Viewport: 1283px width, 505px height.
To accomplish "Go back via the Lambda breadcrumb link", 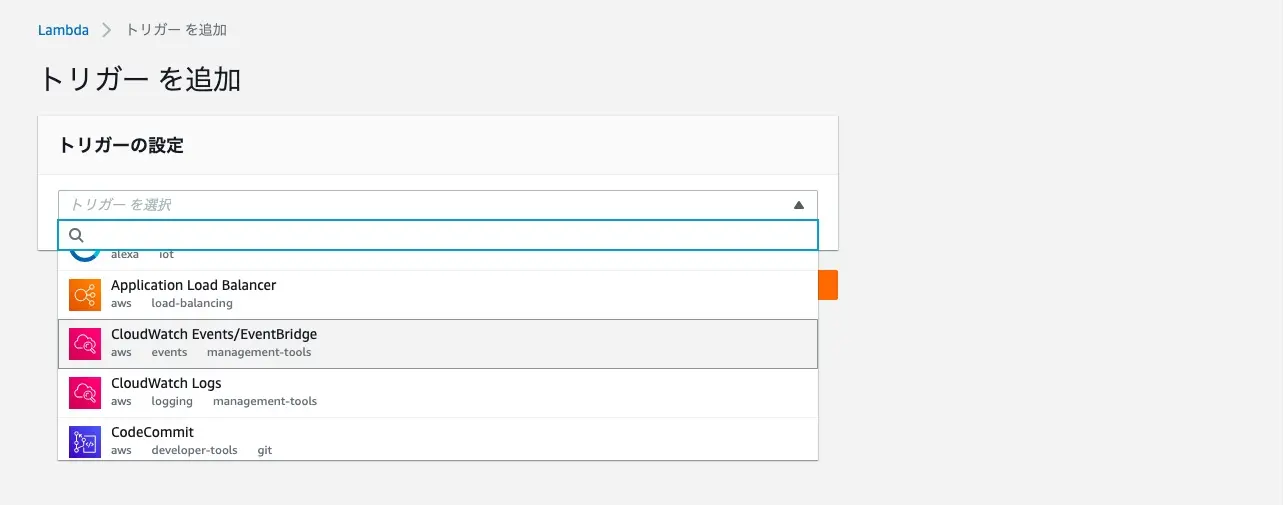I will 63,30.
